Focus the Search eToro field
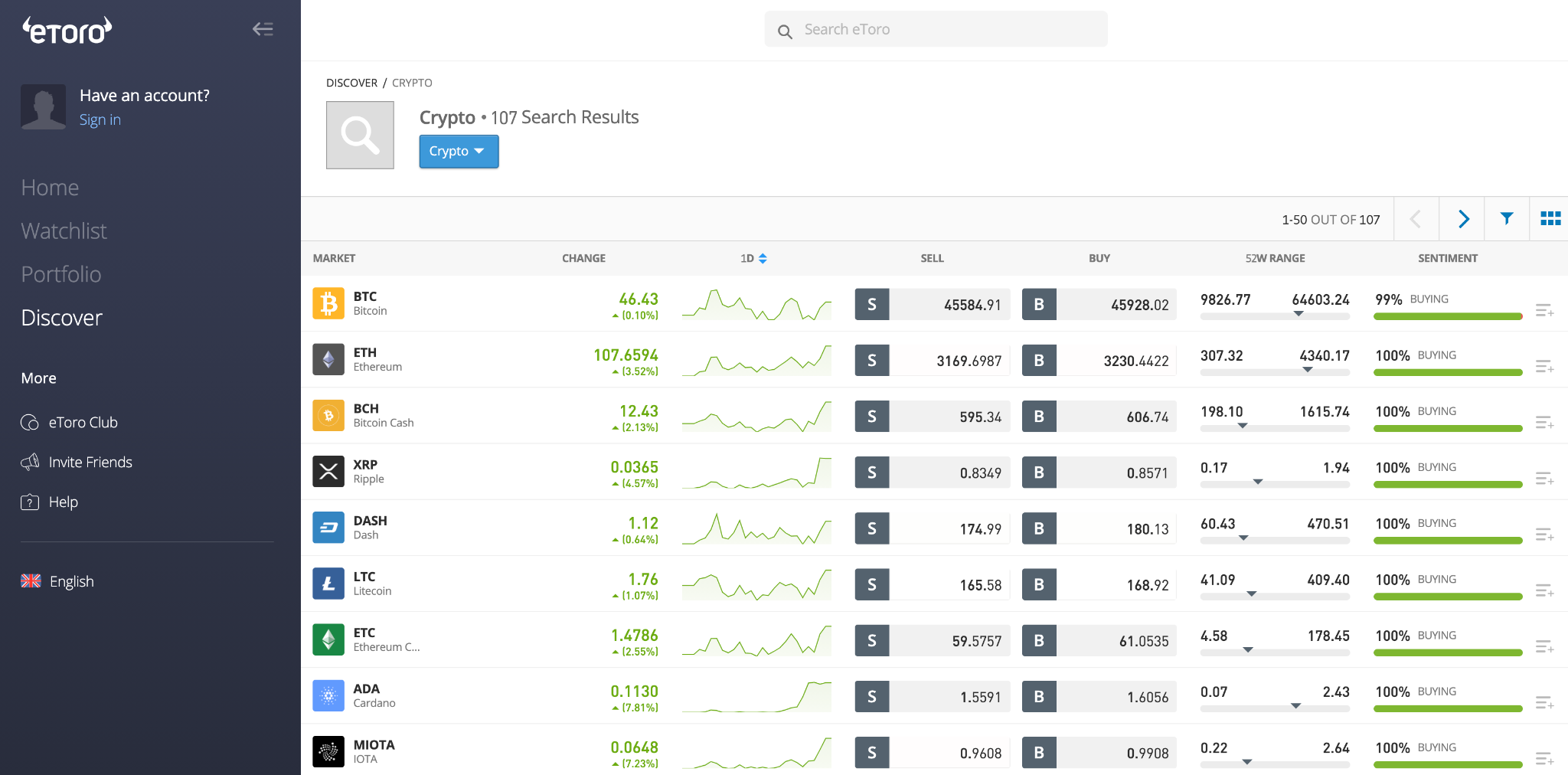The height and width of the screenshot is (775, 1568). click(x=936, y=29)
